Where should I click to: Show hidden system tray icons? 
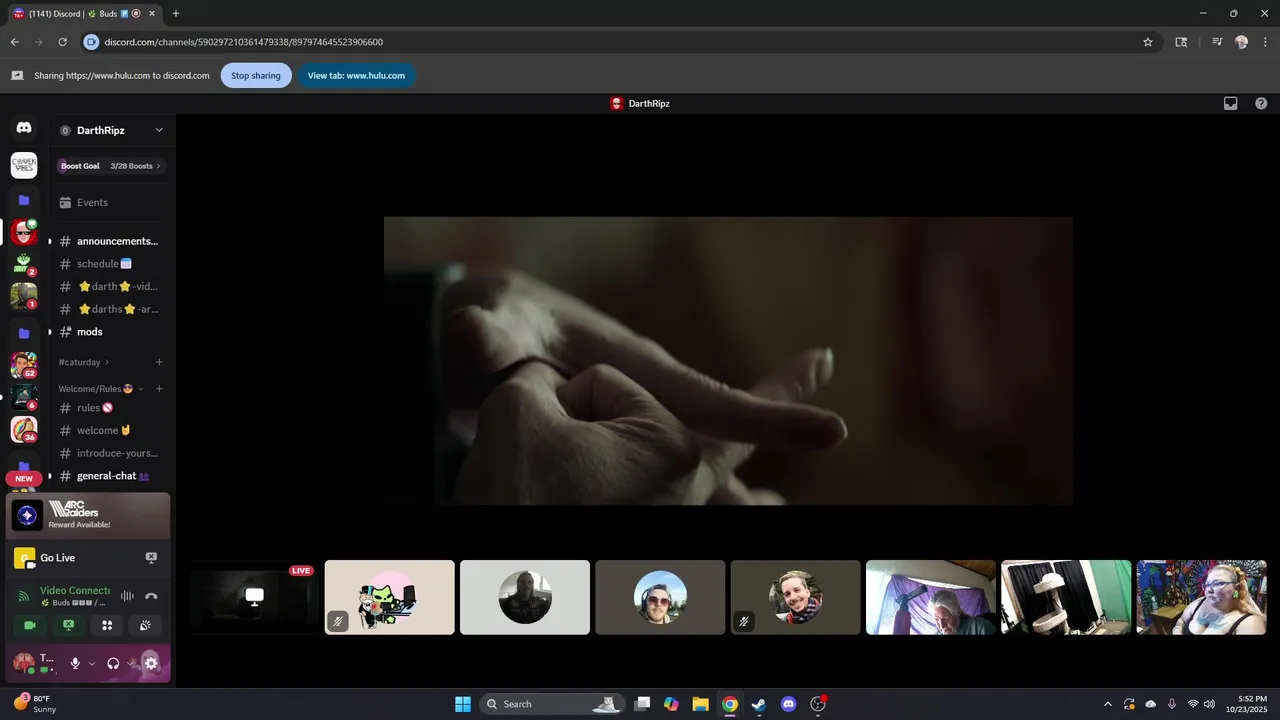1107,704
